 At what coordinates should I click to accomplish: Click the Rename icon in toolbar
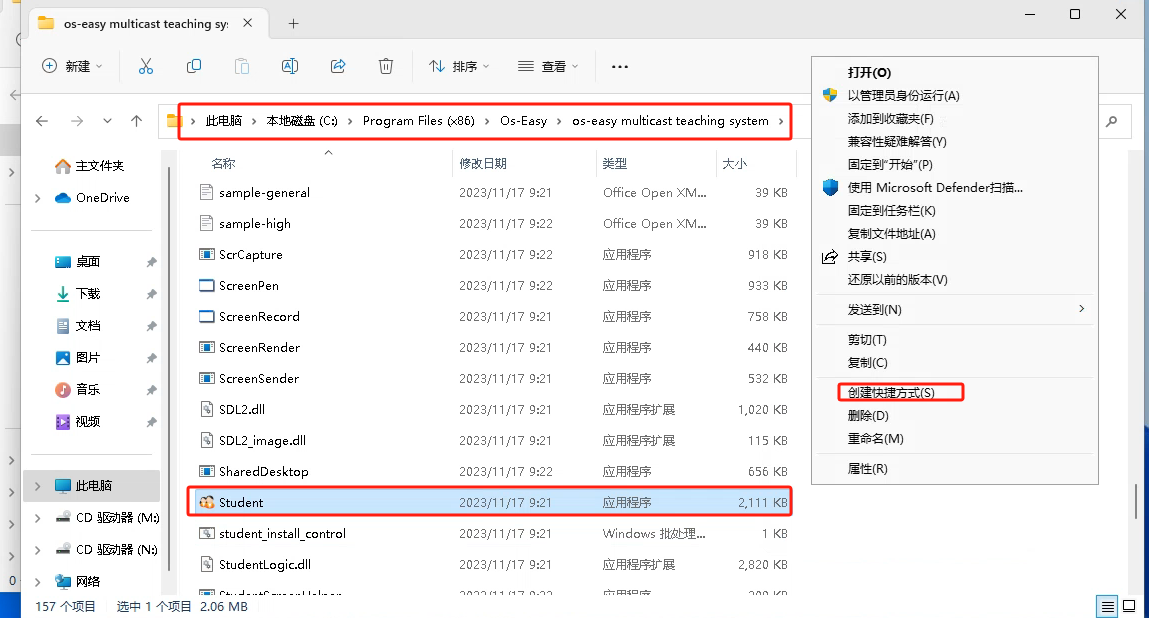290,66
